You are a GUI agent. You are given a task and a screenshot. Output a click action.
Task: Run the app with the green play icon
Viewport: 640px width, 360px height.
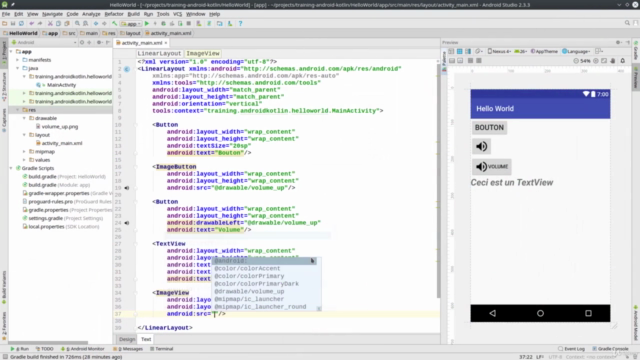point(147,24)
